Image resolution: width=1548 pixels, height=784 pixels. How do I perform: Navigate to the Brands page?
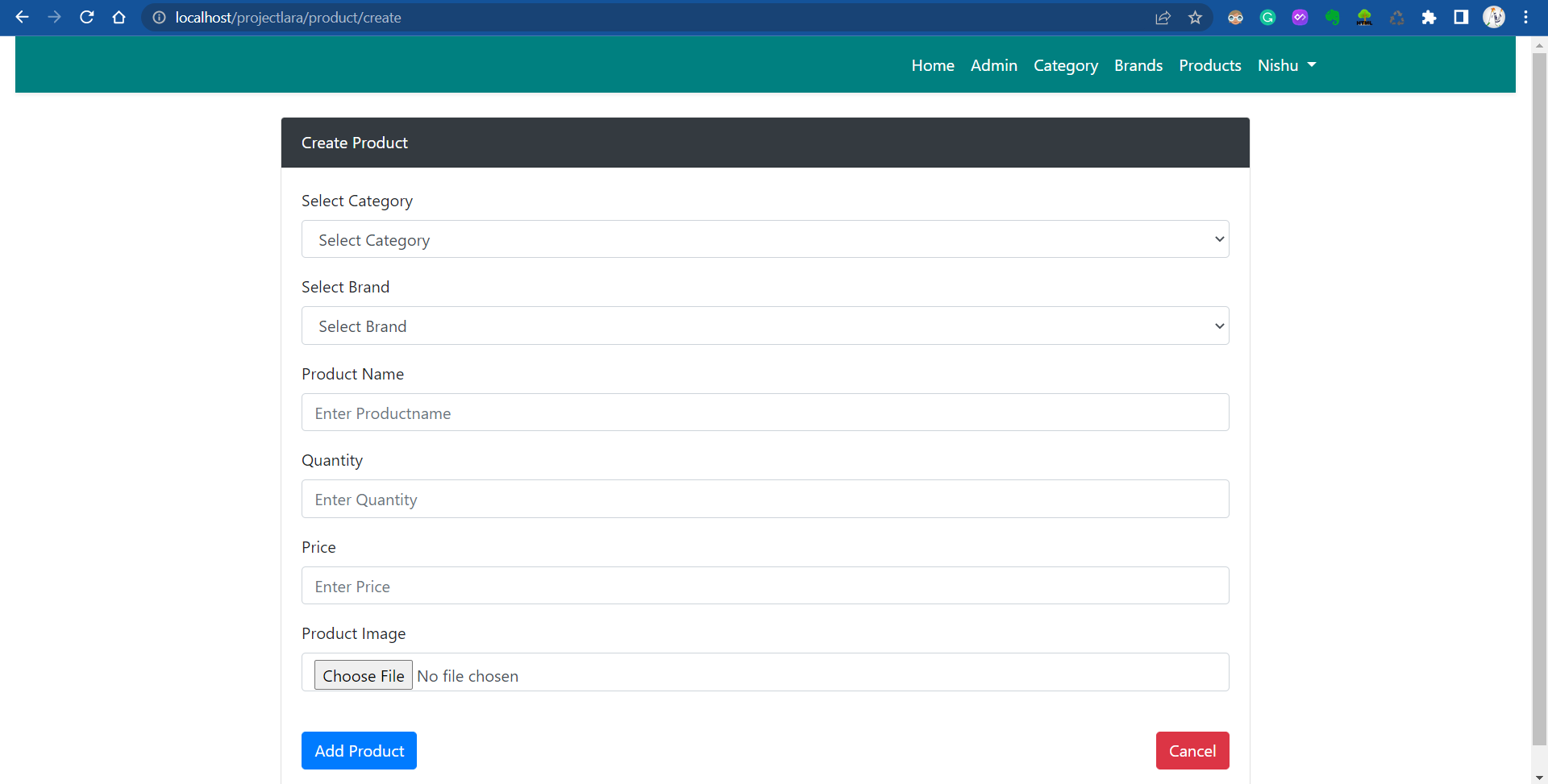coord(1138,65)
